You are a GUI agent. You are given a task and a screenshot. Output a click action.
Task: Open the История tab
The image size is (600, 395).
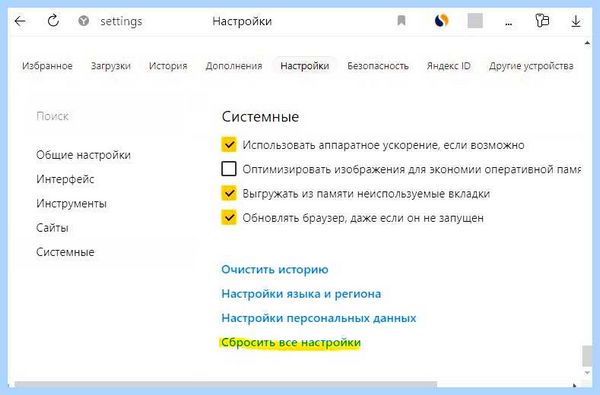tap(168, 66)
